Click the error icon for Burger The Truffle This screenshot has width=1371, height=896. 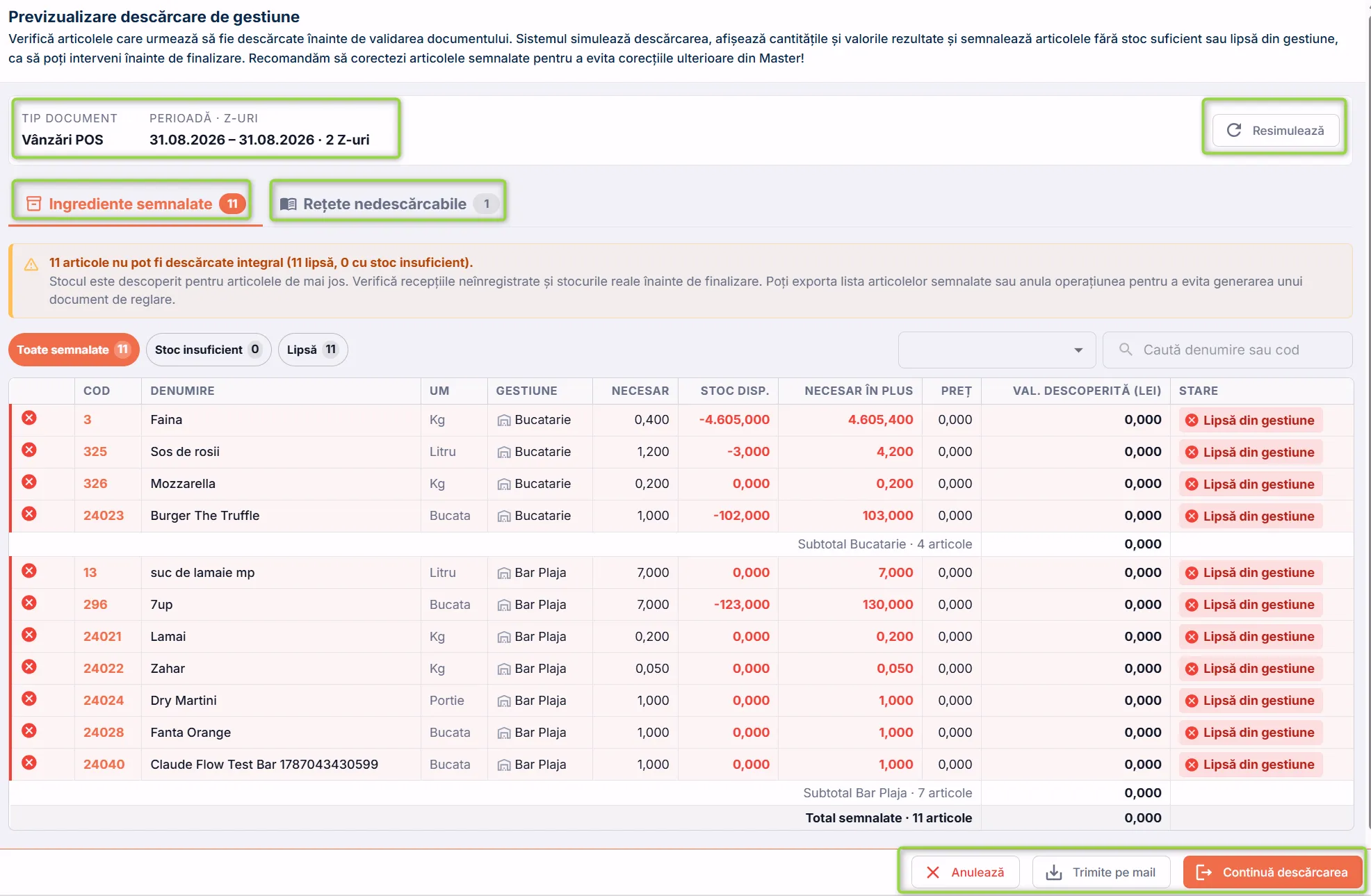(x=29, y=514)
